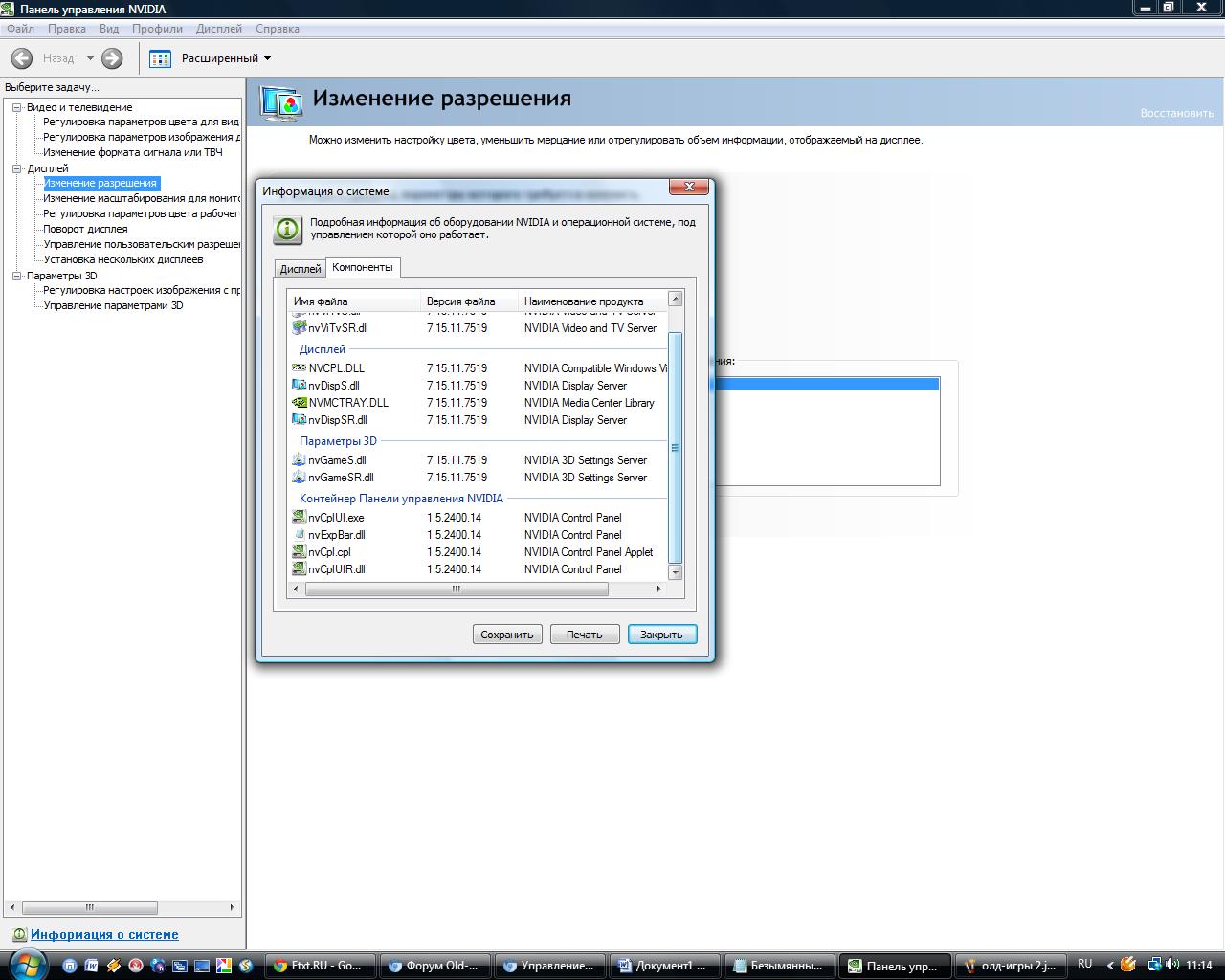The height and width of the screenshot is (980, 1225).
Task: Click the task tree horizontal scrollbar thumb
Action: 89,907
